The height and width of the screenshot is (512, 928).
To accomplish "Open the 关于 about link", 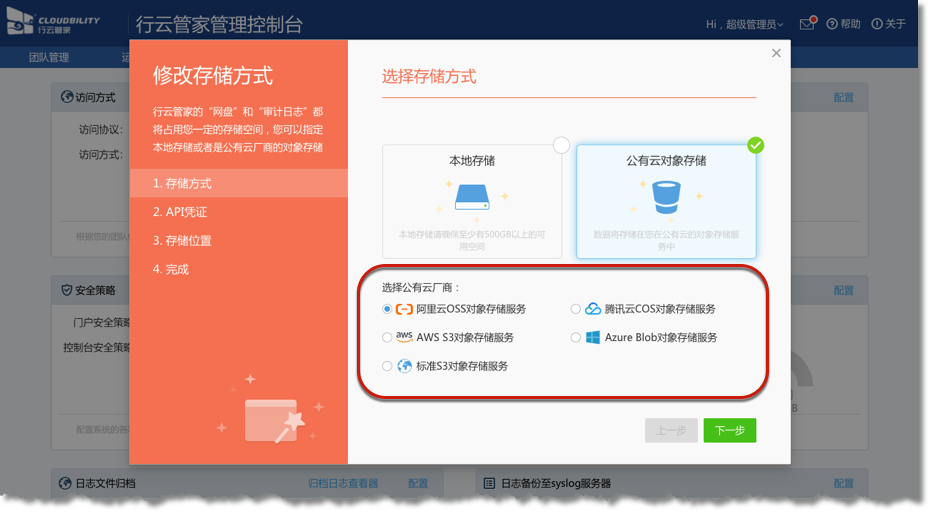I will click(888, 24).
